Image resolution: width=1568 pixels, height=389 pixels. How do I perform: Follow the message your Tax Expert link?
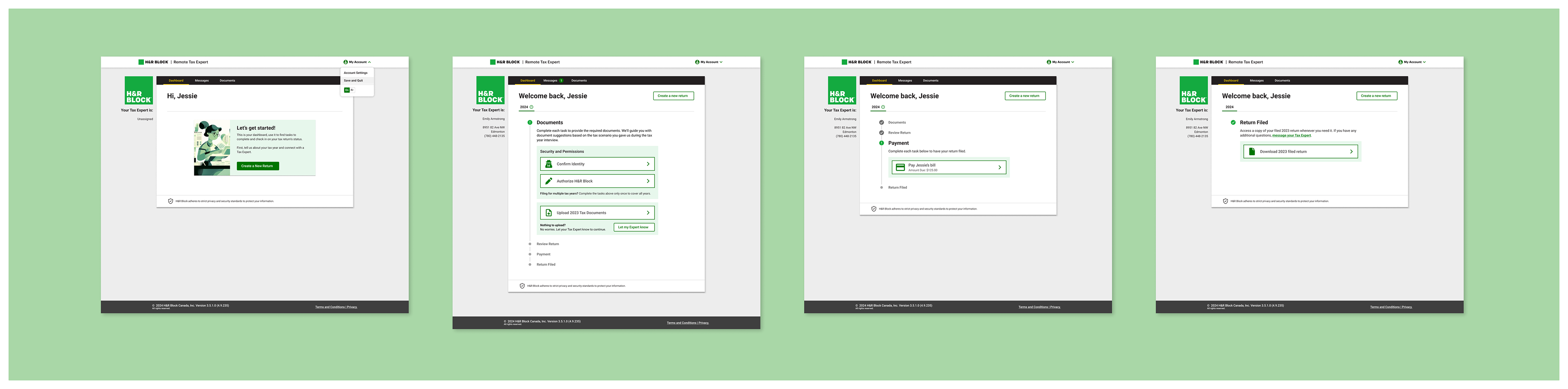[x=1292, y=135]
